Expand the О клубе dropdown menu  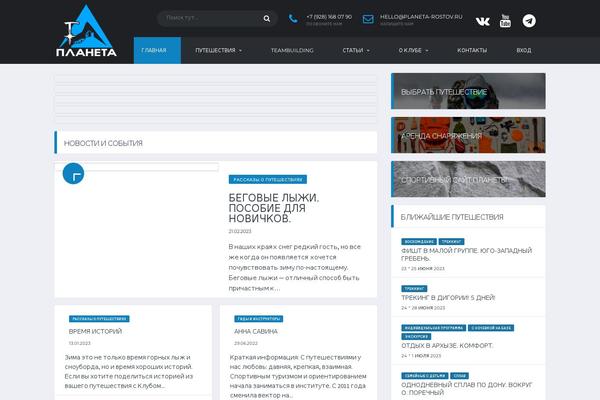(413, 50)
